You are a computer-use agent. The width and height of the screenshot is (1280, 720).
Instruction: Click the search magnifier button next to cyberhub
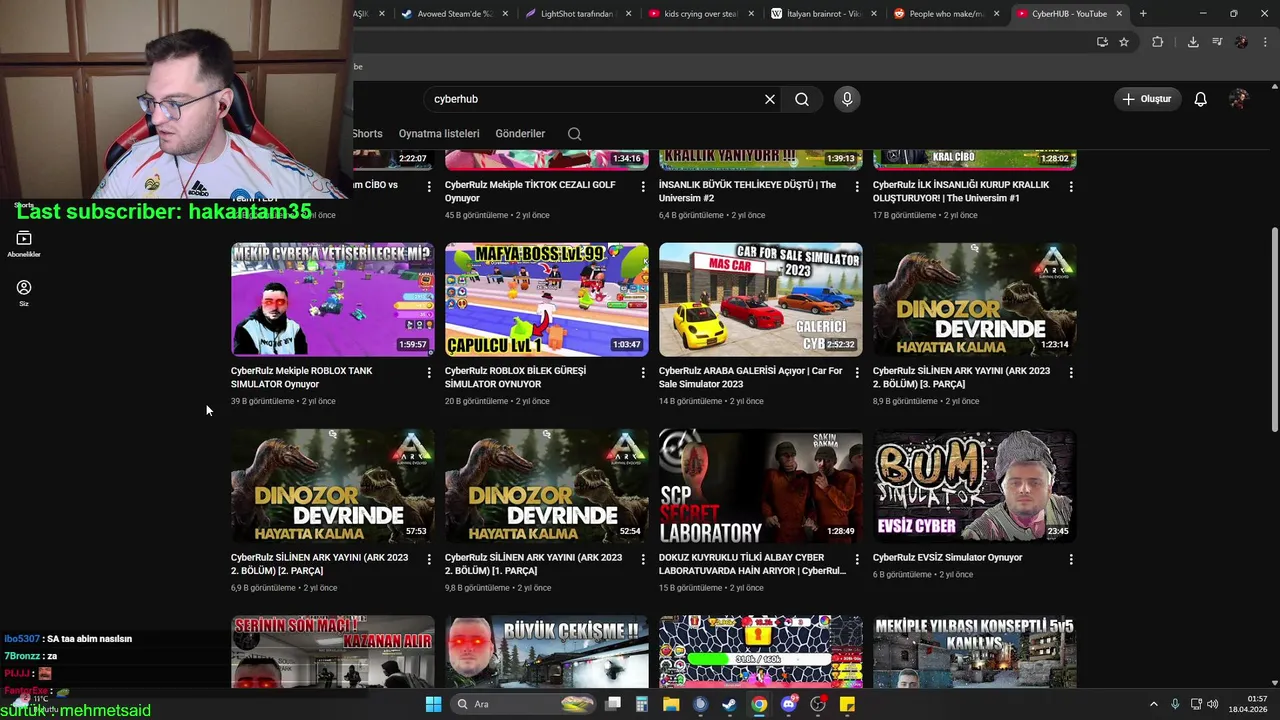point(802,99)
